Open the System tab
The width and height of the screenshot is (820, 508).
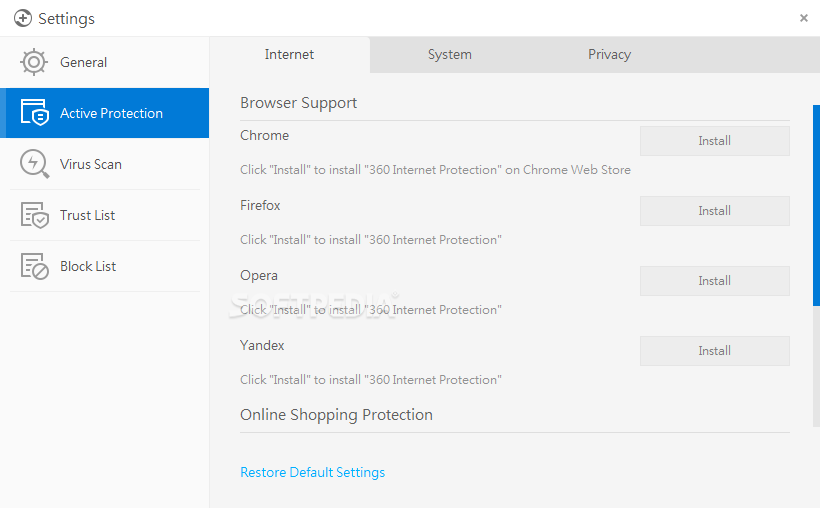[x=449, y=55]
